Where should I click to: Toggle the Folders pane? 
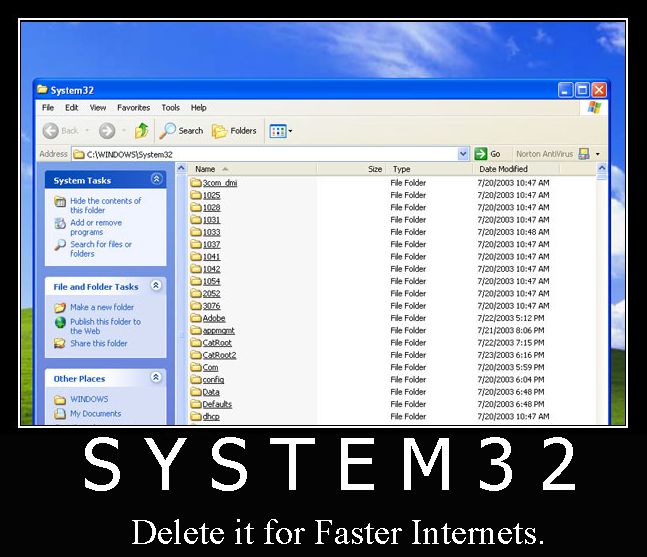[x=234, y=131]
